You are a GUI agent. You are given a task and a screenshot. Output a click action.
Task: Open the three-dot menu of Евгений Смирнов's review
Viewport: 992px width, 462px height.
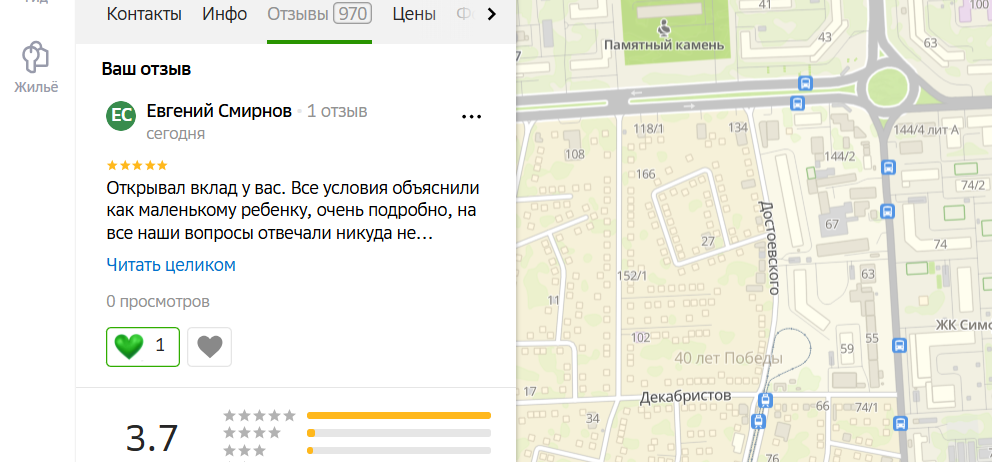click(472, 116)
